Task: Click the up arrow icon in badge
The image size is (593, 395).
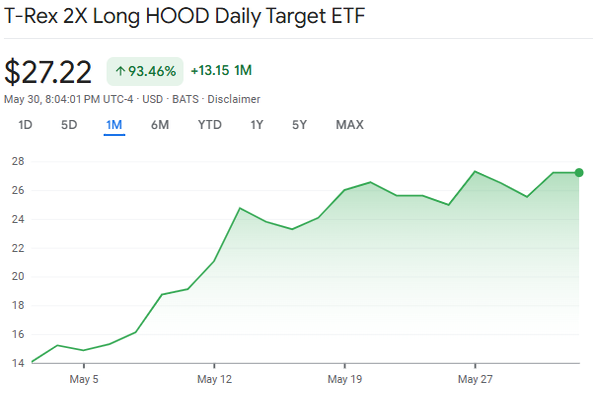Action: [x=120, y=71]
